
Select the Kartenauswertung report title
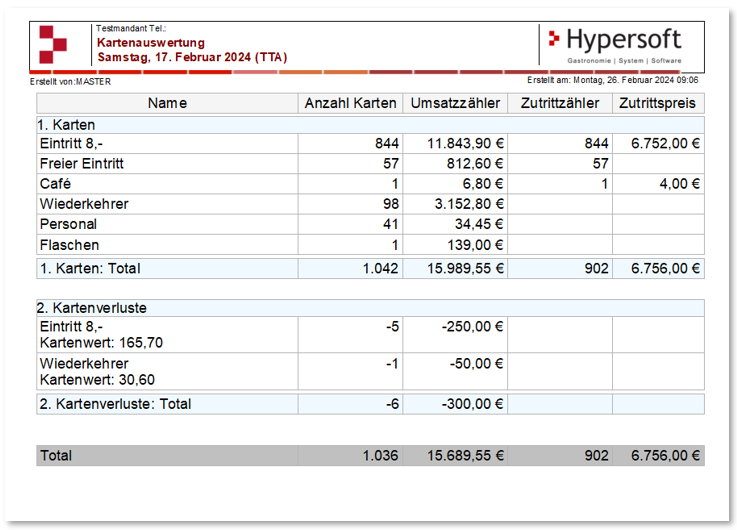[151, 43]
